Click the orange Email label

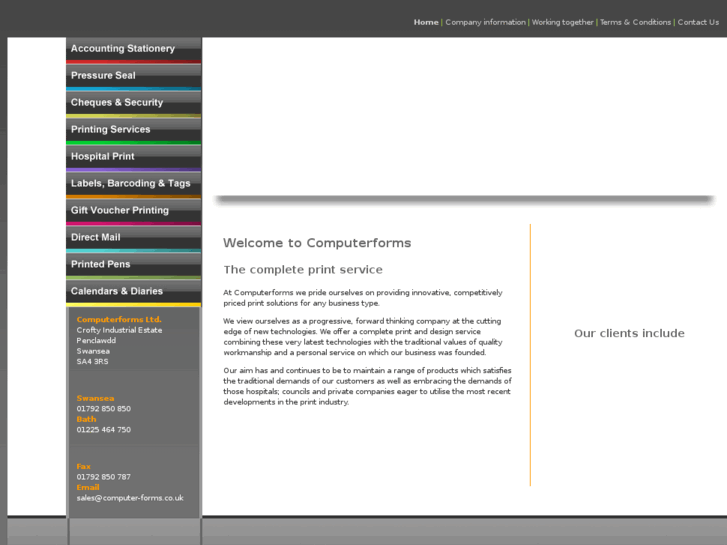coord(88,487)
